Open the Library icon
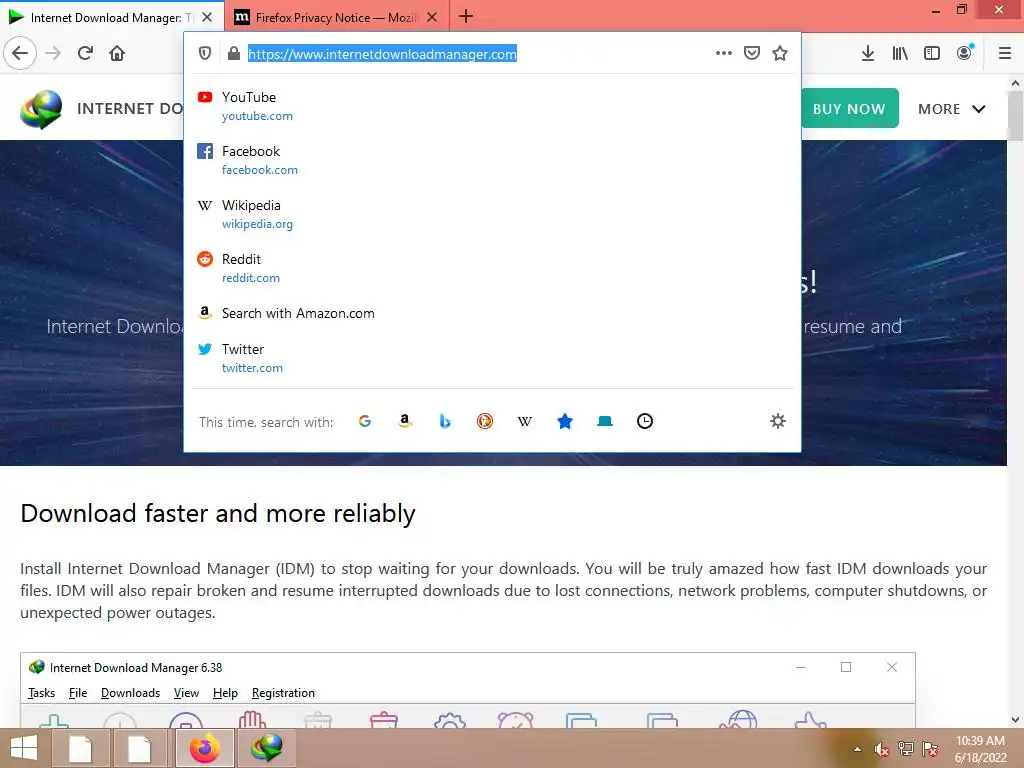1024x768 pixels. tap(900, 53)
